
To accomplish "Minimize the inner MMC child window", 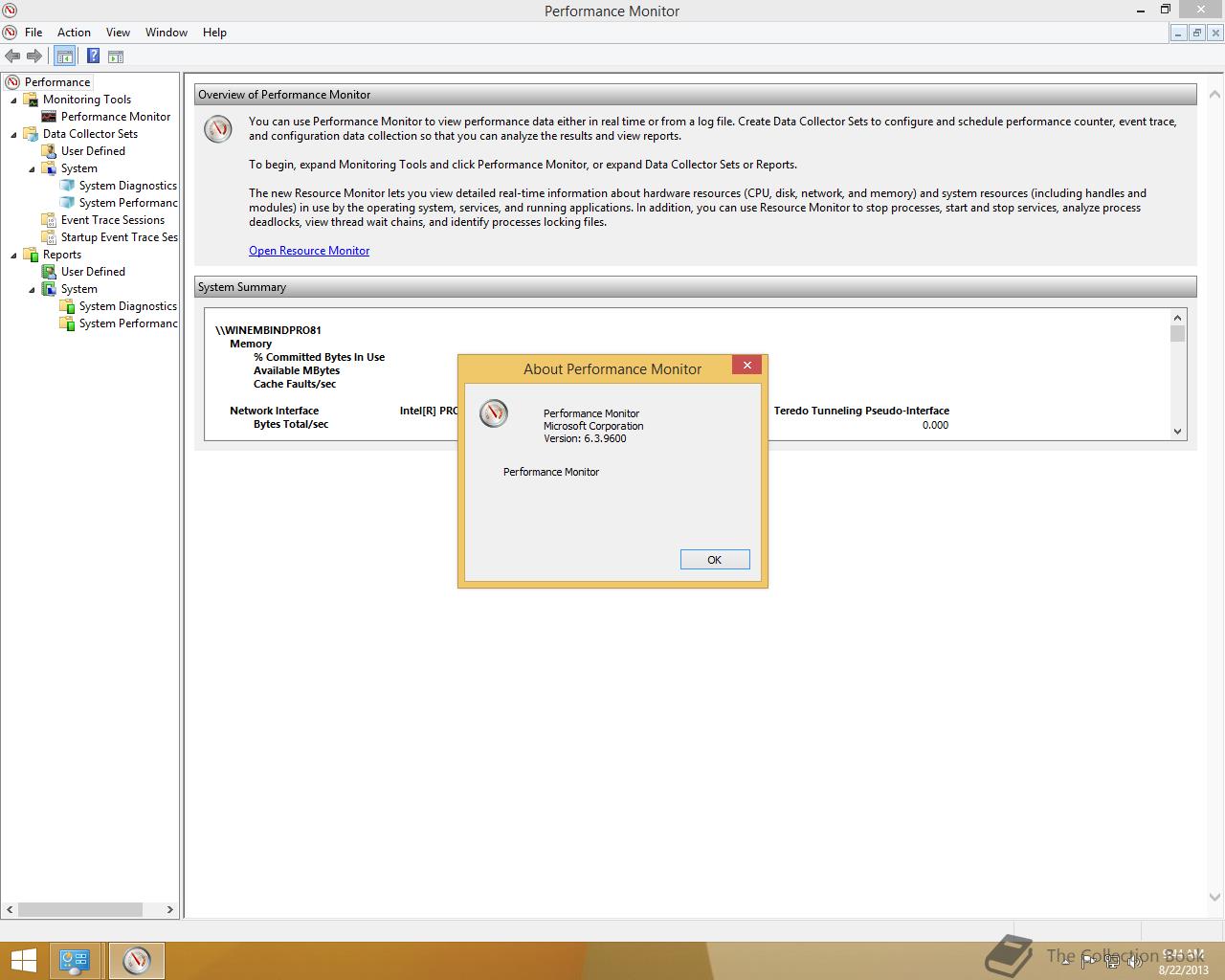I will tap(1178, 33).
